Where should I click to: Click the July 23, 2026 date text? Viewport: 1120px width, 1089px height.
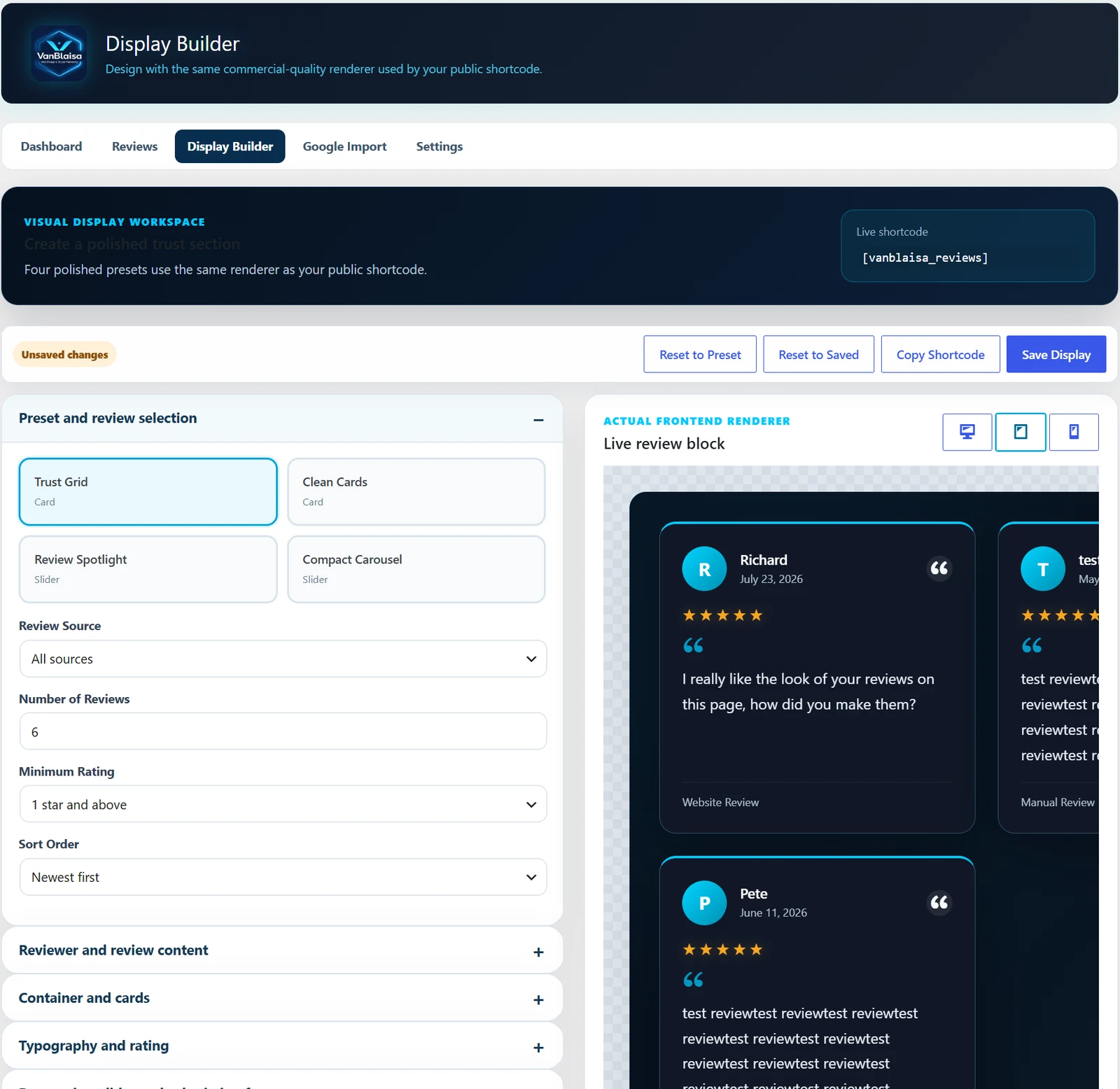tap(771, 579)
